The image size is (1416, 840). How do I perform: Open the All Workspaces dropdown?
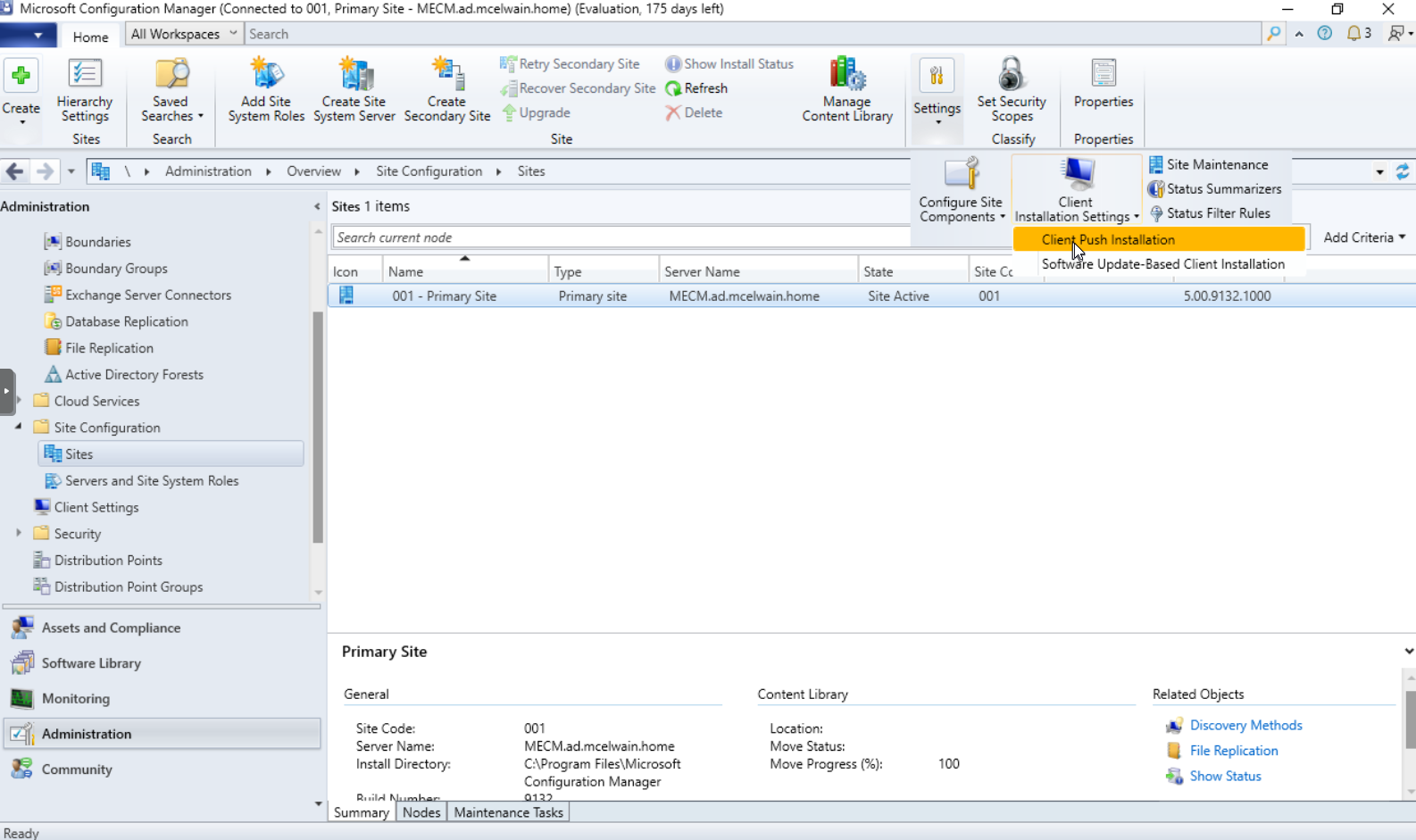tap(183, 34)
